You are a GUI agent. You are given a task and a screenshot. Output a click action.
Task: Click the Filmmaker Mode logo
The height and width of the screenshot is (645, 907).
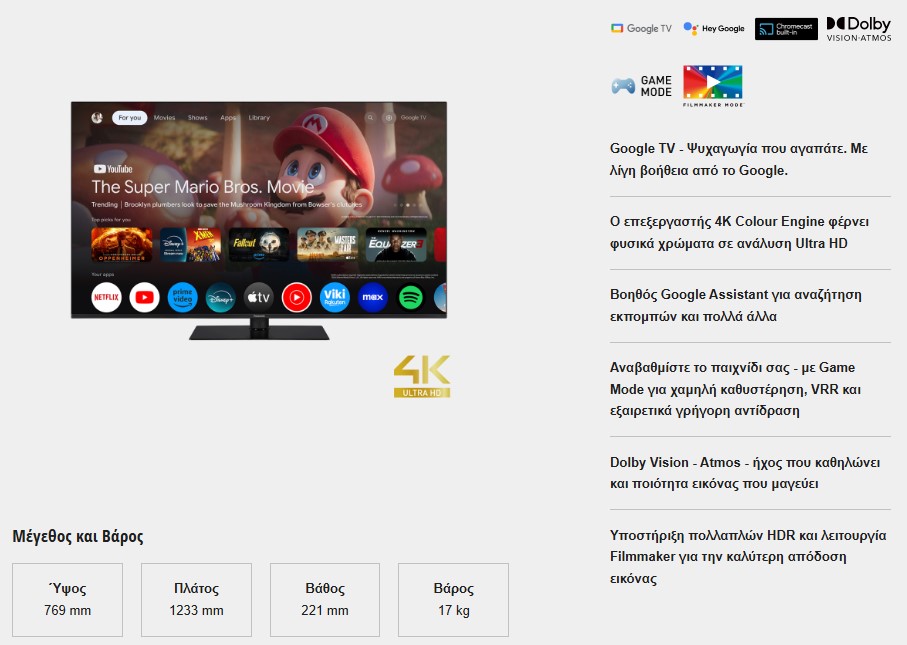712,86
